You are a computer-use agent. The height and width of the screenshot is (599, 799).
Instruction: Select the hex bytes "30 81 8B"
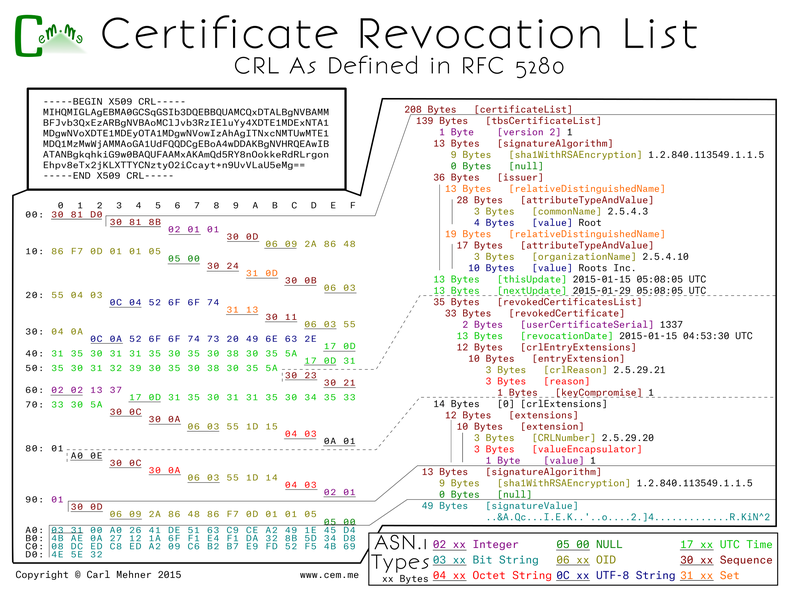pyautogui.click(x=135, y=222)
